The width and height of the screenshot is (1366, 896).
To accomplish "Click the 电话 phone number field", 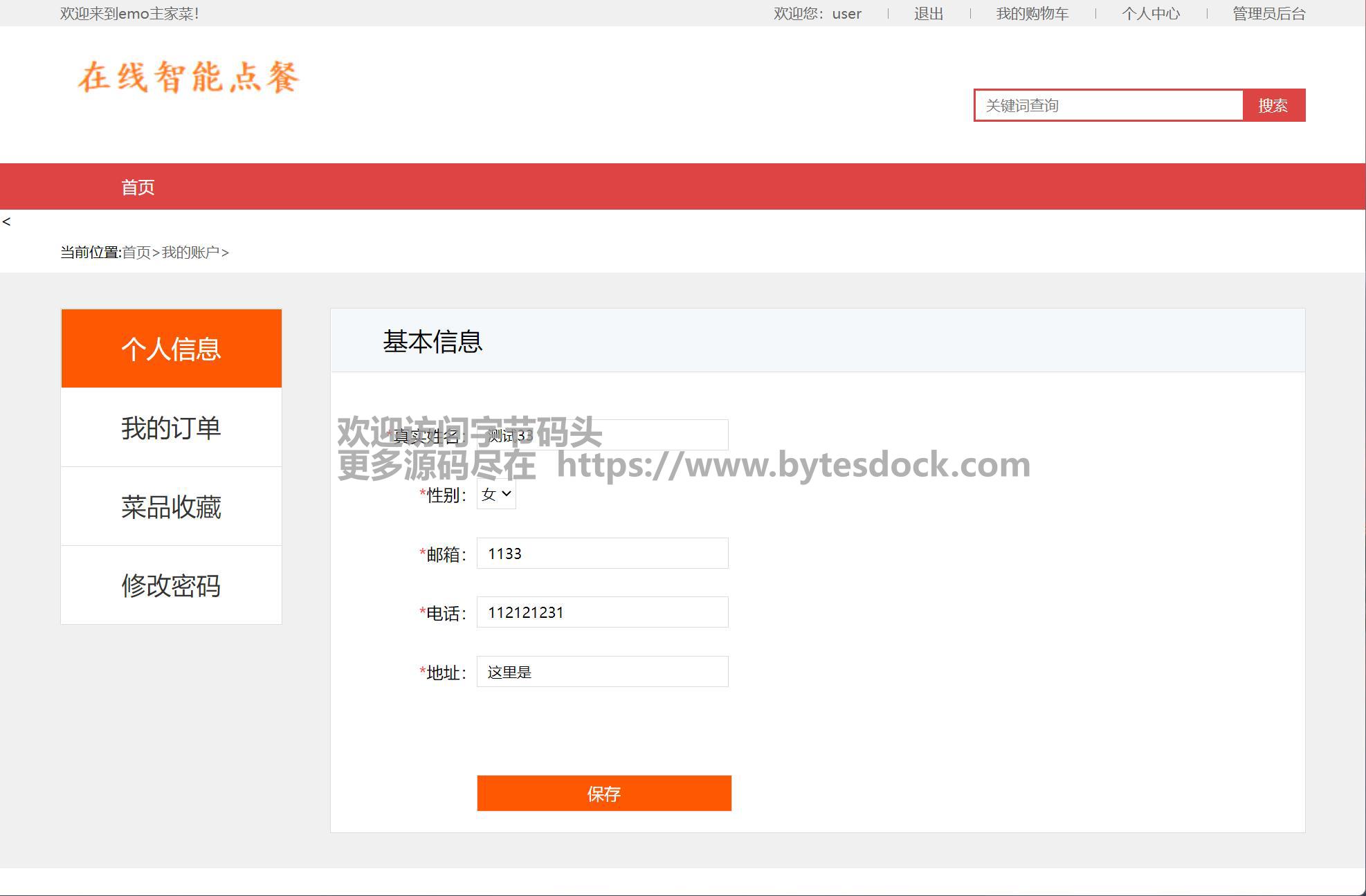I will [602, 612].
